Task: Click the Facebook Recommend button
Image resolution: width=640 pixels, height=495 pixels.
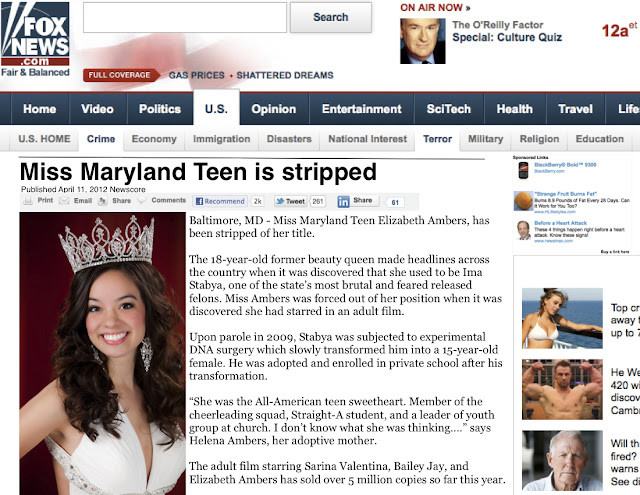Action: (x=220, y=201)
